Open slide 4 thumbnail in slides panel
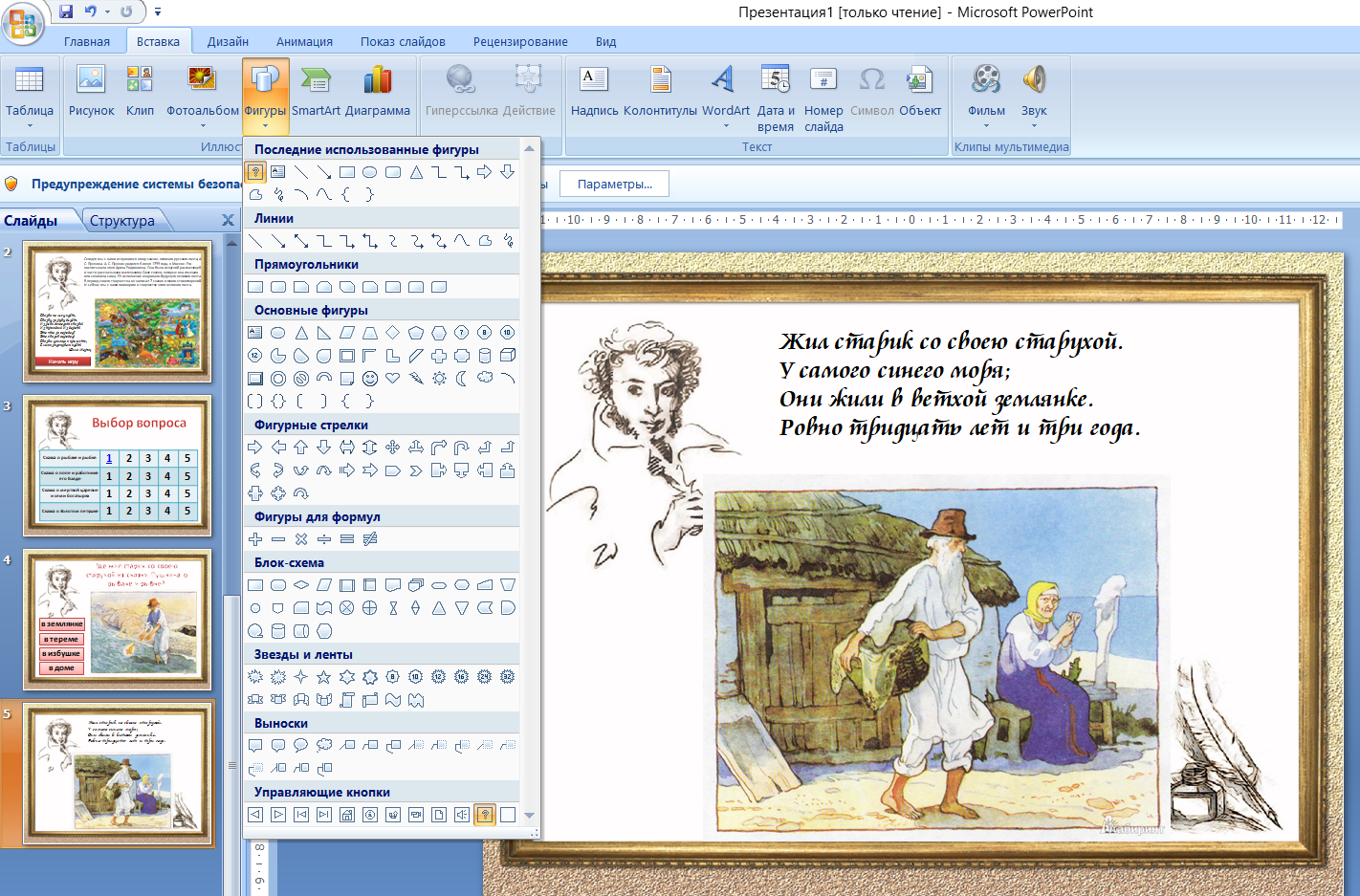 (118, 620)
